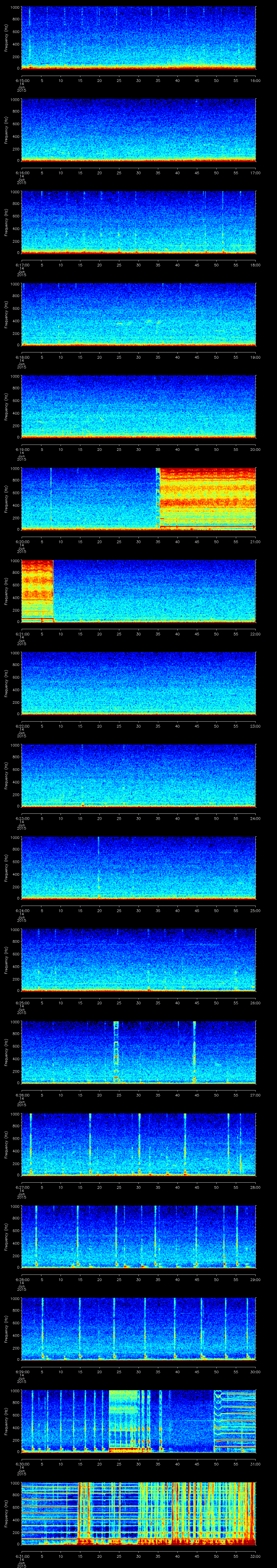277x1568 pixels.
Task: Click the 21:00 end time label
Action: (x=256, y=542)
